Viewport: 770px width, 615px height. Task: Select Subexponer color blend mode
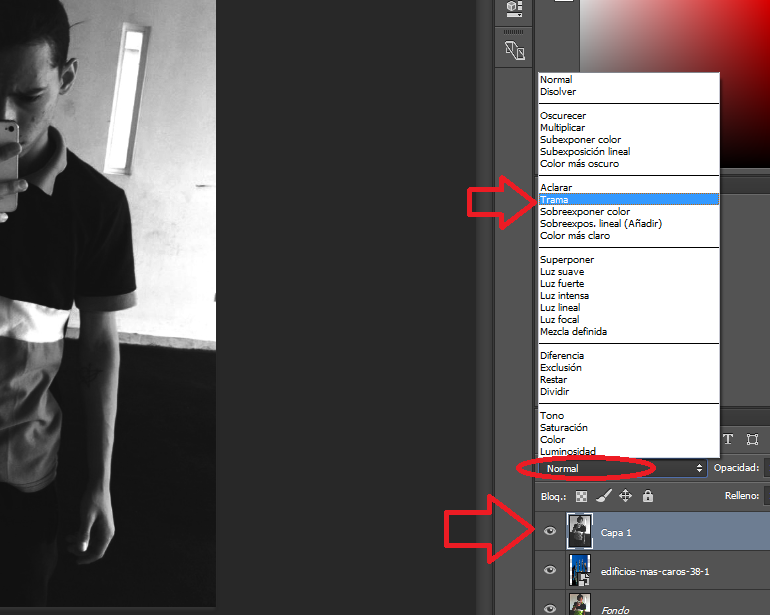pyautogui.click(x=629, y=140)
